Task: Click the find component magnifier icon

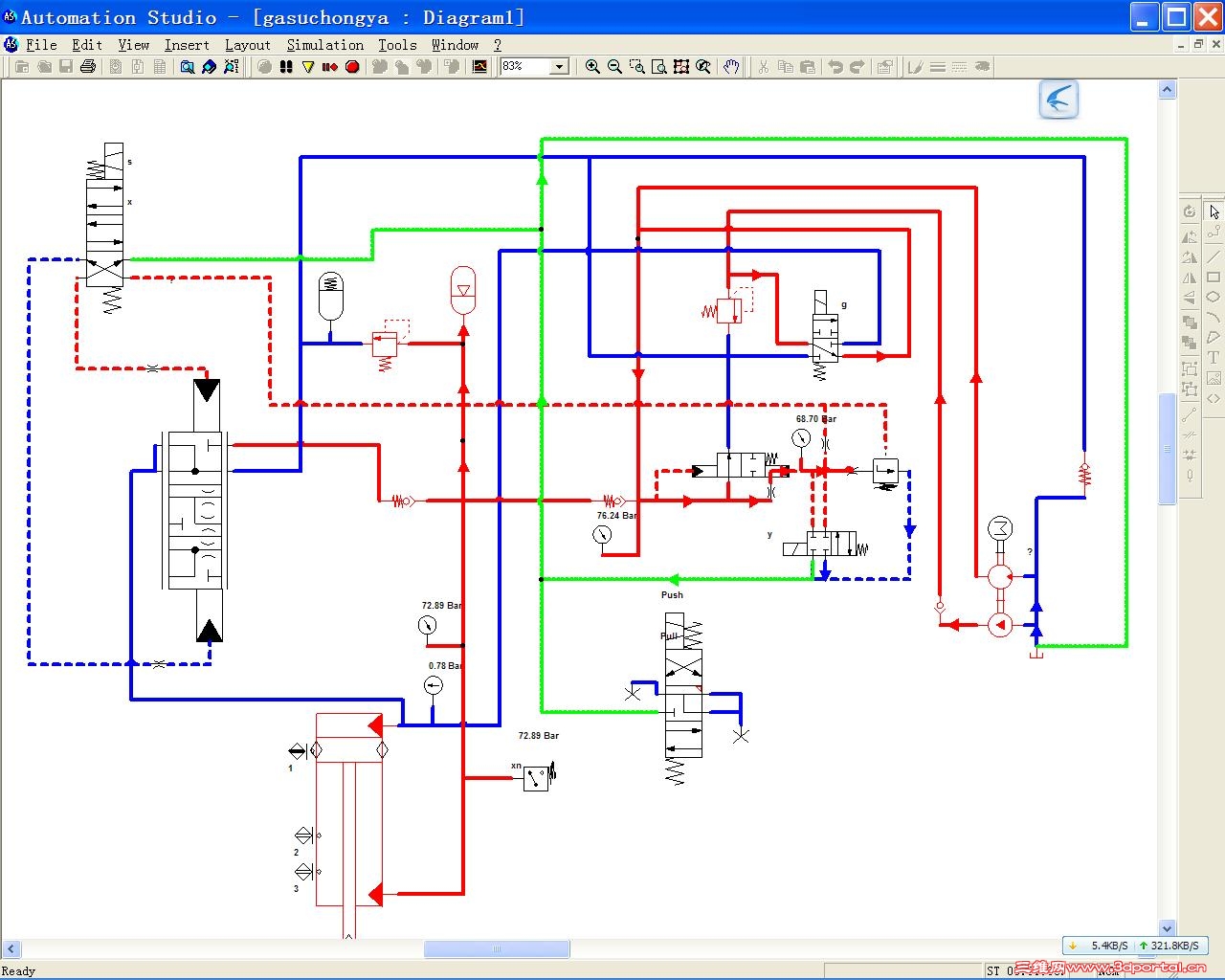Action: point(187,66)
